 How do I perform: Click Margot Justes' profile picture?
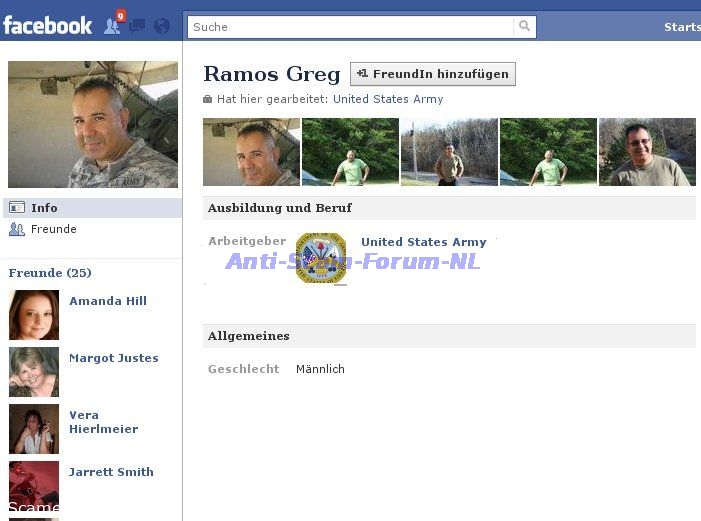click(x=34, y=372)
